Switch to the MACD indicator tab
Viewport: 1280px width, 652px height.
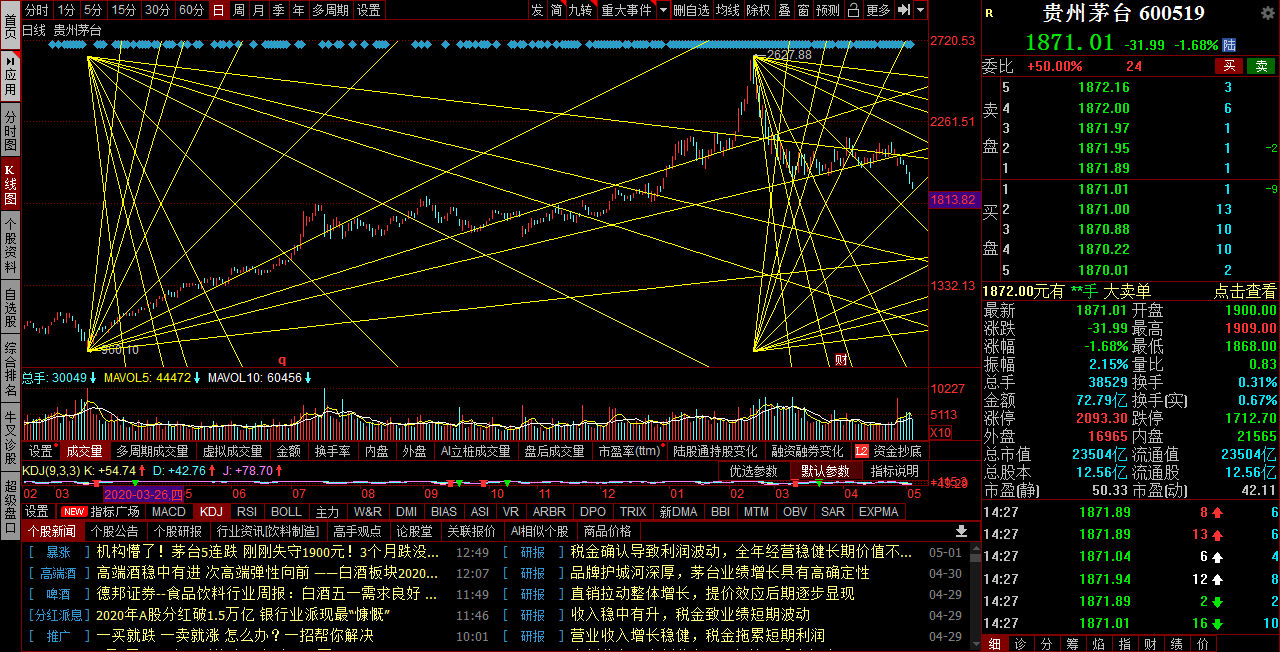tap(168, 511)
